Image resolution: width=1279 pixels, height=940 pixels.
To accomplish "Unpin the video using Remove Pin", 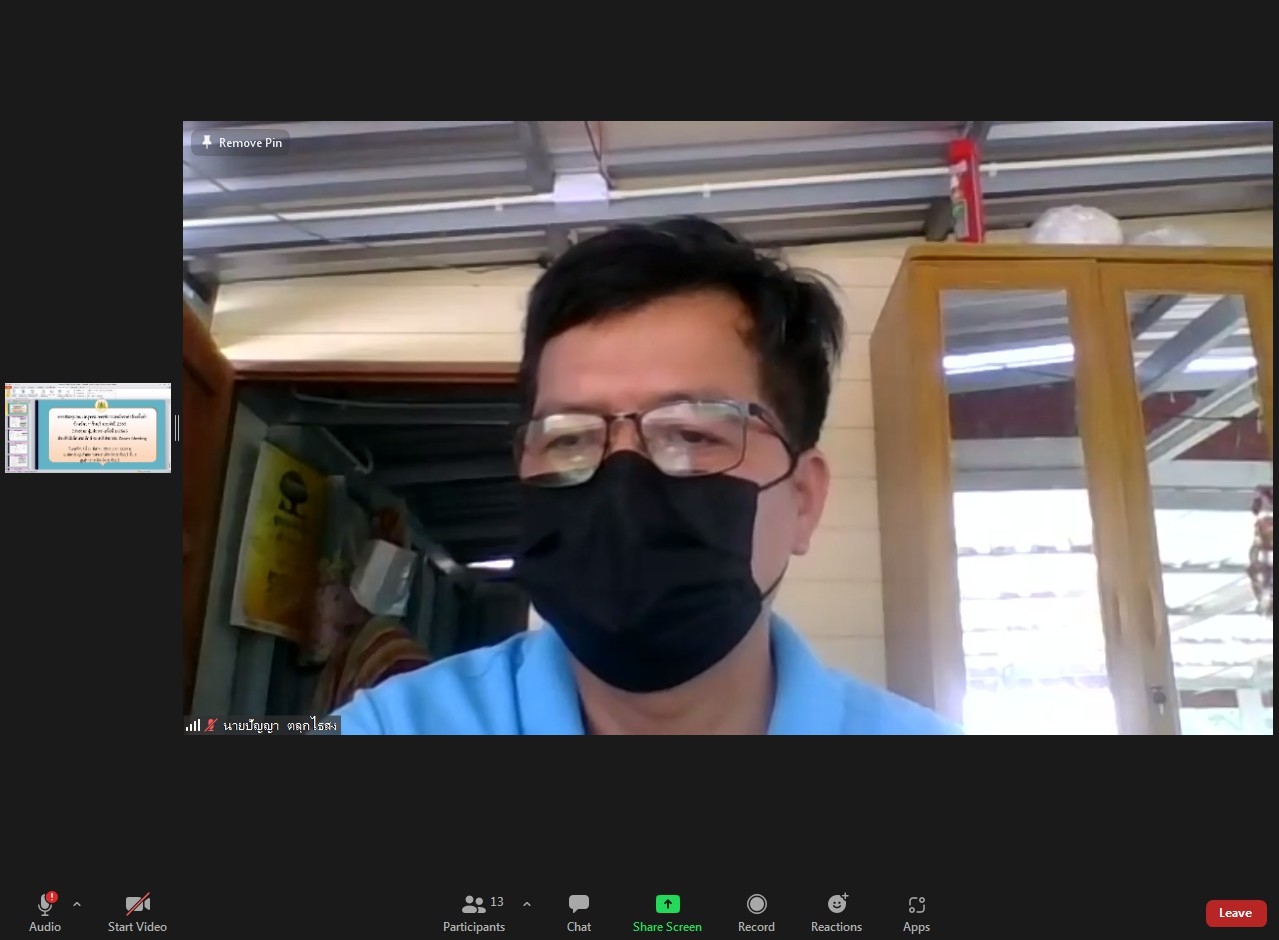I will click(241, 143).
